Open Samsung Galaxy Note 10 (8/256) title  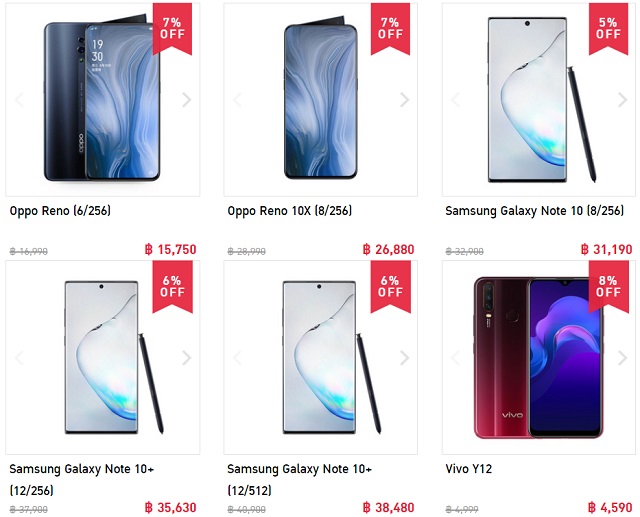pos(534,211)
